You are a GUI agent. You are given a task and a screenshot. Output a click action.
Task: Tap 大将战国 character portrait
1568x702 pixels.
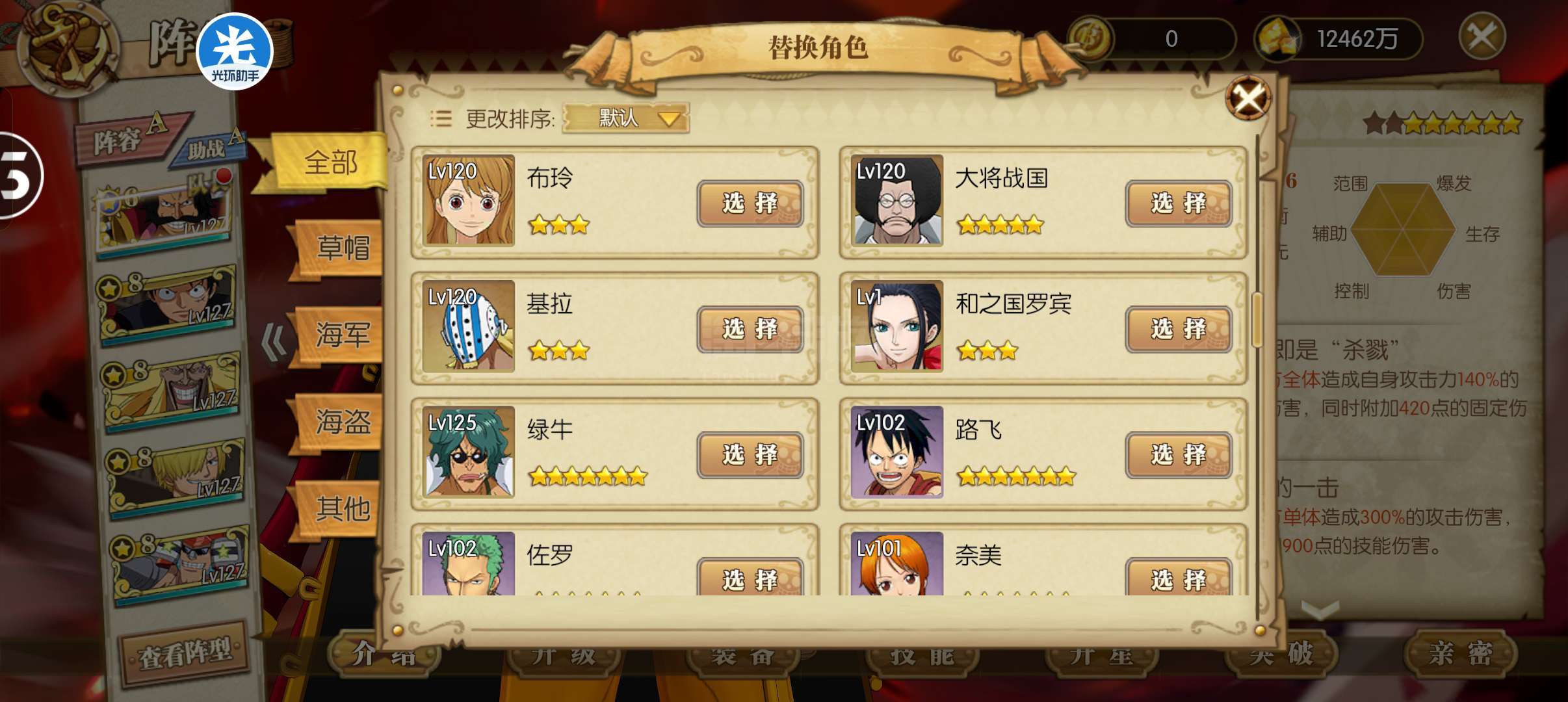coord(897,200)
